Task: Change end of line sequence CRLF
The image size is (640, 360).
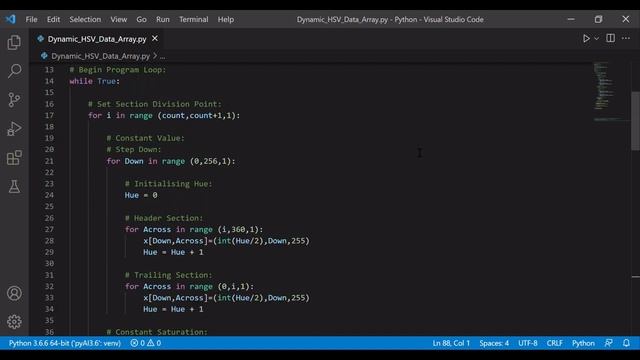Action: 554,343
